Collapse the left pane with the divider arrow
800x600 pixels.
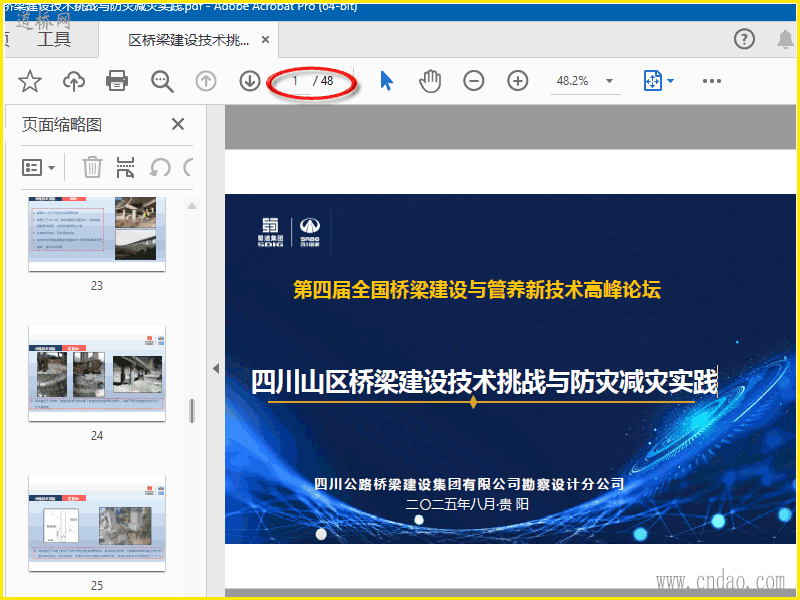215,368
